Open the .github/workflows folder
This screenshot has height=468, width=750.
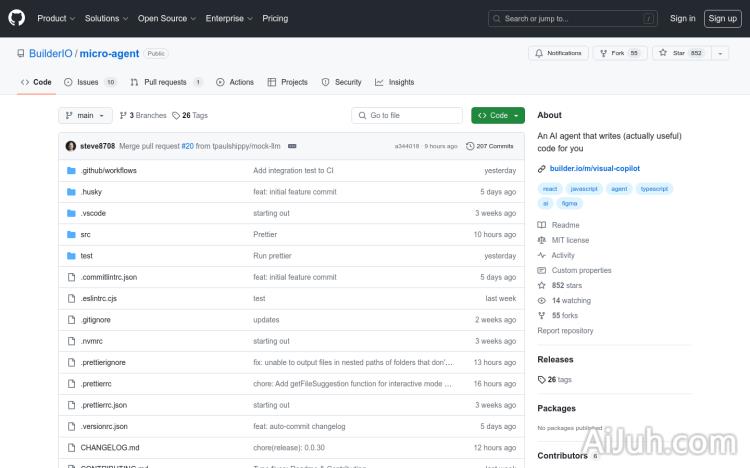click(x=108, y=171)
